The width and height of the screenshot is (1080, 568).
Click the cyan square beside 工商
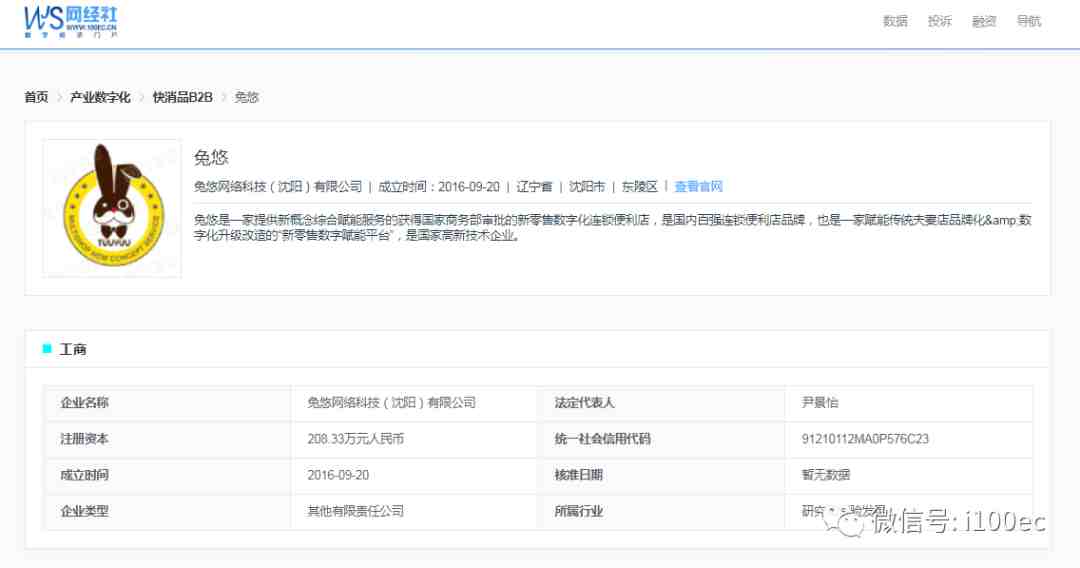pyautogui.click(x=47, y=348)
